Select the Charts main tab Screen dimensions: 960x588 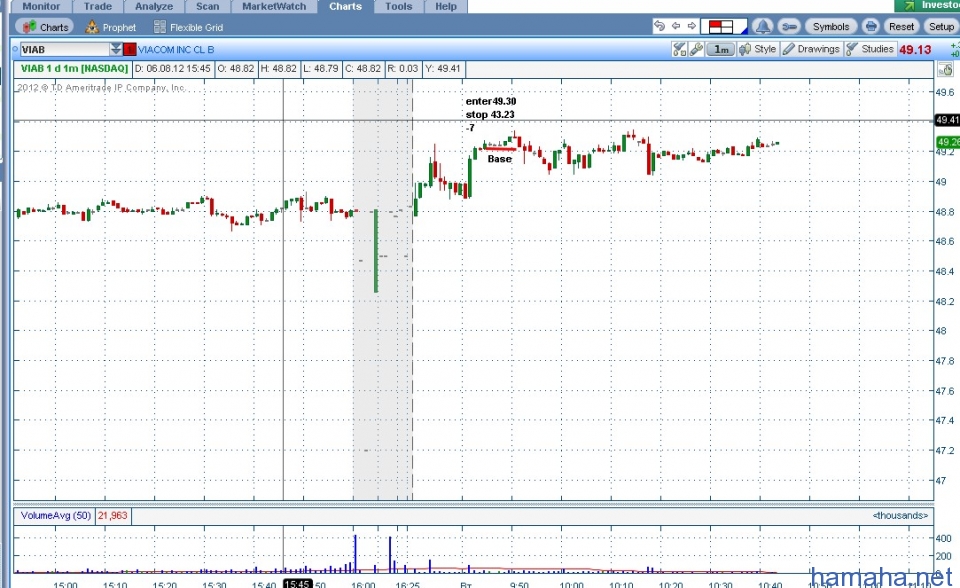click(345, 6)
